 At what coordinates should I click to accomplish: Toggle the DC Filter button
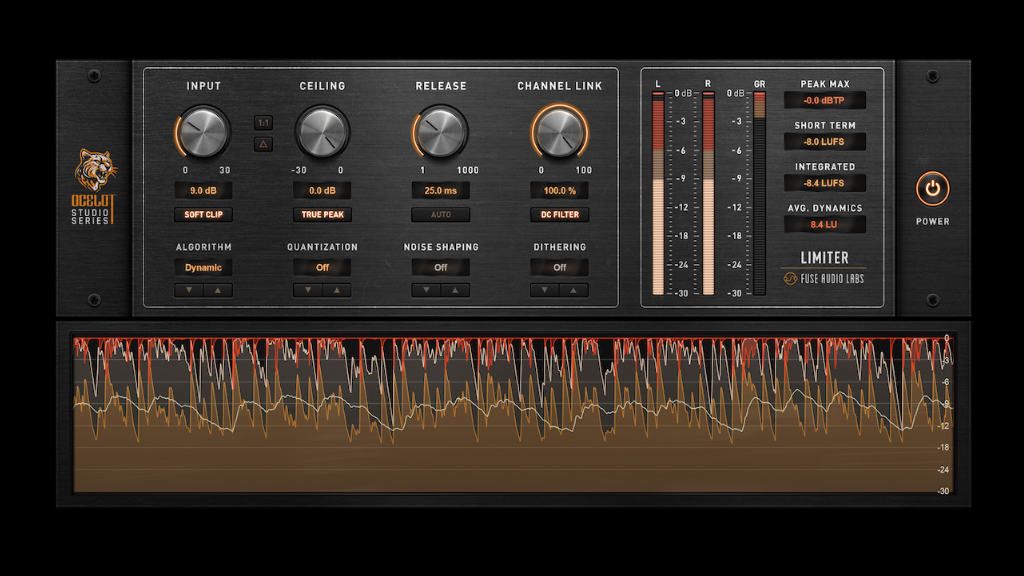click(560, 214)
